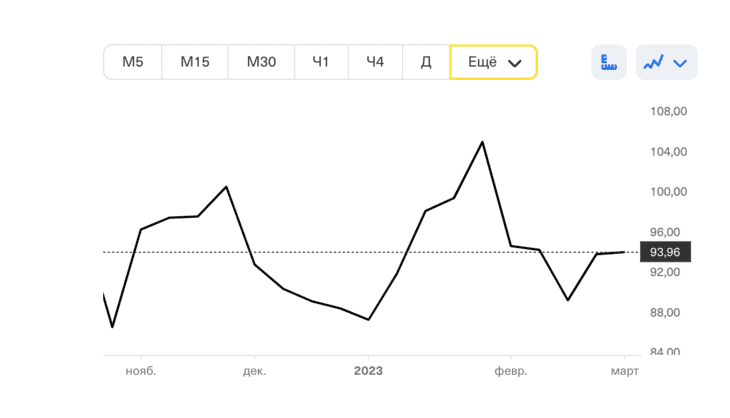Select the Ч1 hourly interval
The width and height of the screenshot is (730, 418).
pyautogui.click(x=321, y=62)
